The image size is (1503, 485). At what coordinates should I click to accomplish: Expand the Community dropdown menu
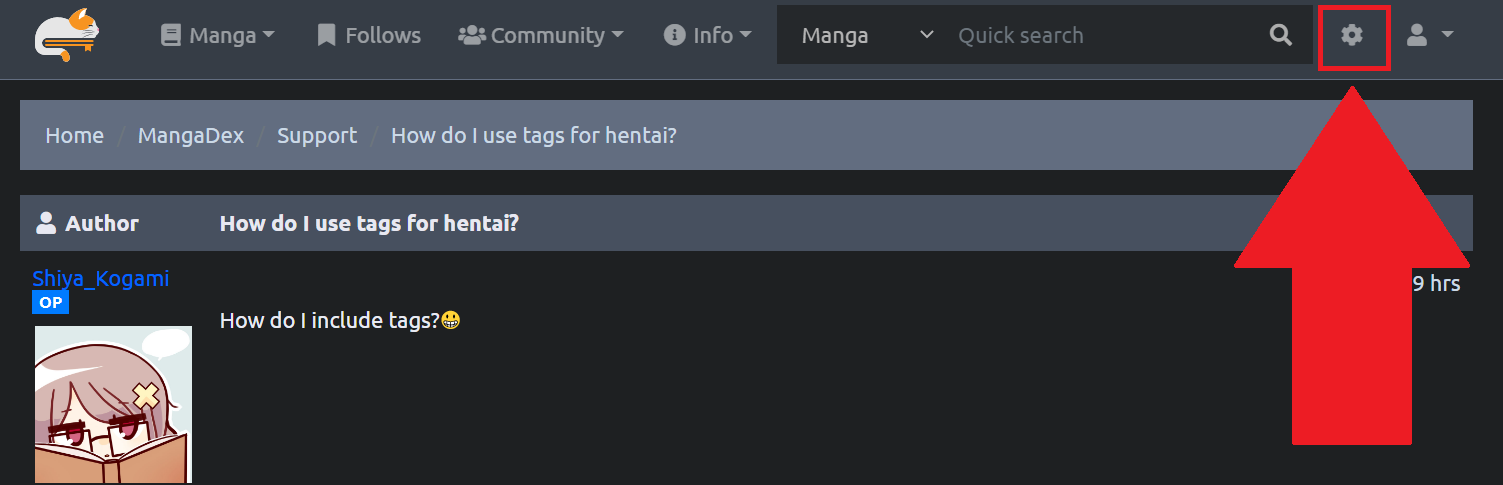617,36
